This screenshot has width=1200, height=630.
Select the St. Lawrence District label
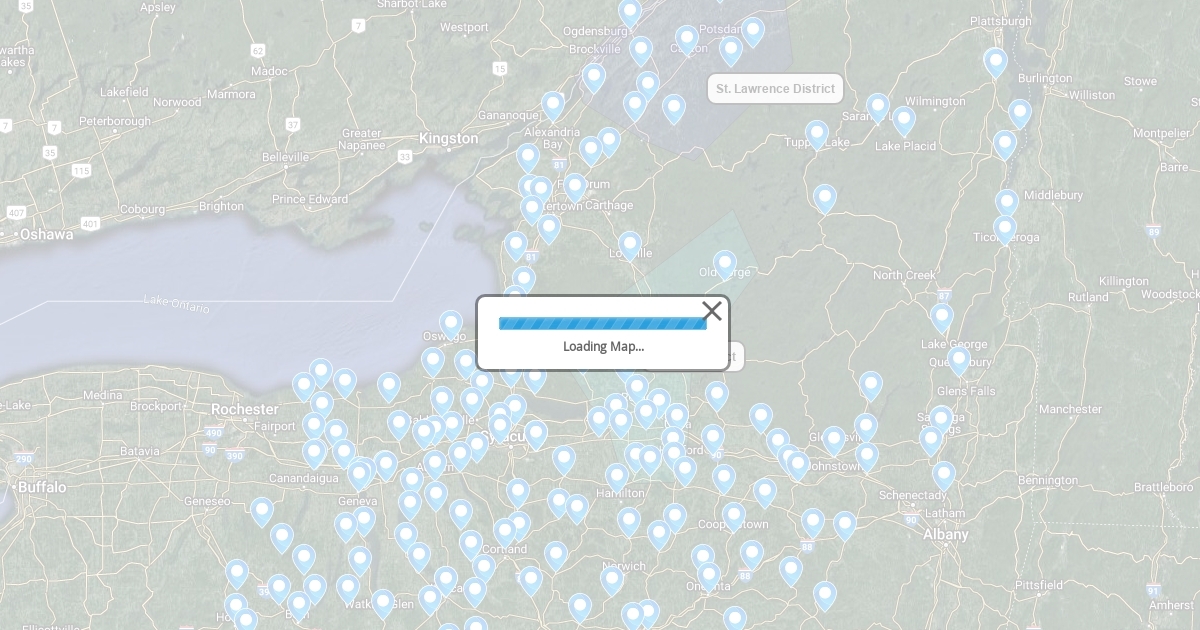pyautogui.click(x=775, y=89)
